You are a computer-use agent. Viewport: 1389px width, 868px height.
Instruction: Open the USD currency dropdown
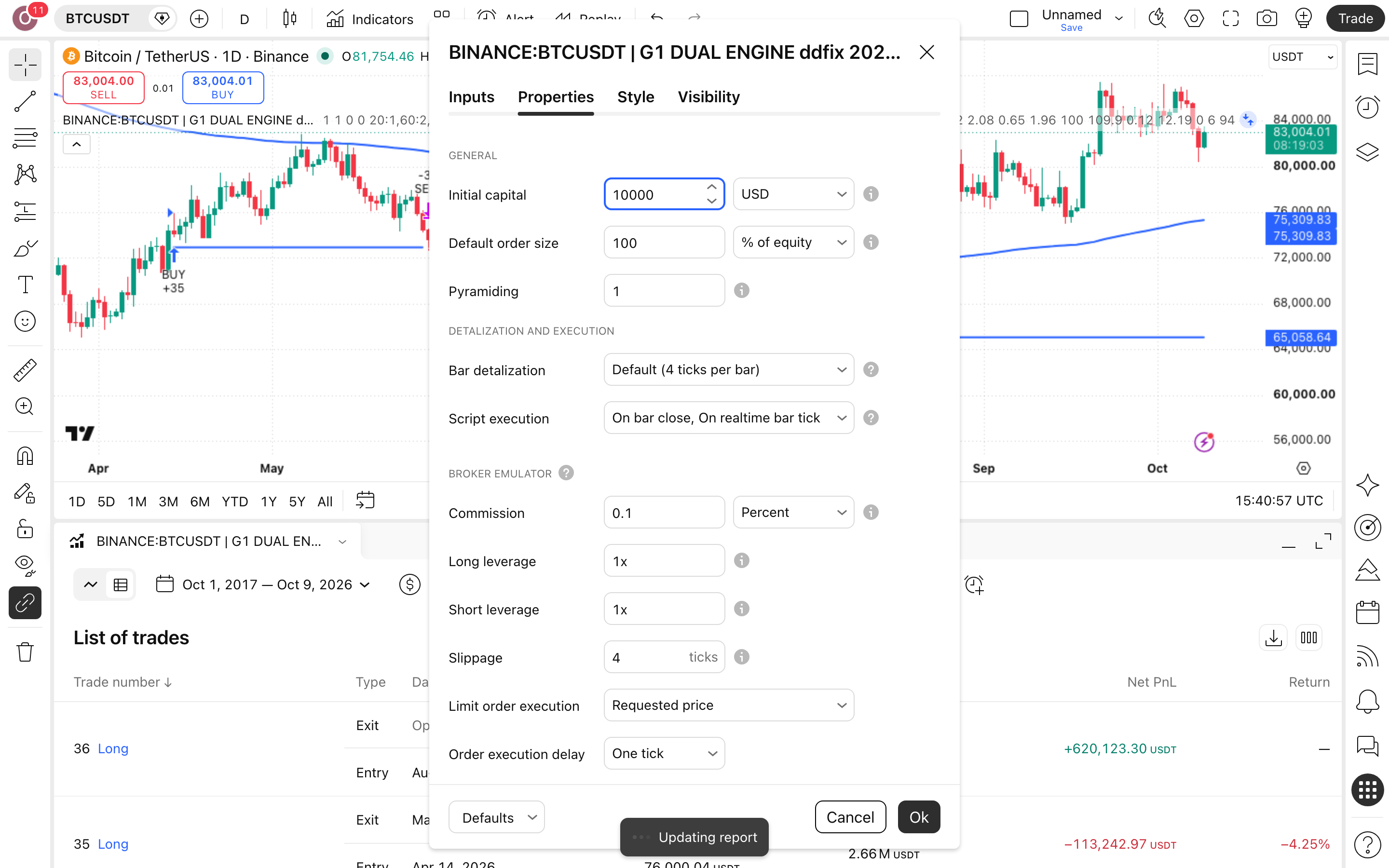click(793, 194)
